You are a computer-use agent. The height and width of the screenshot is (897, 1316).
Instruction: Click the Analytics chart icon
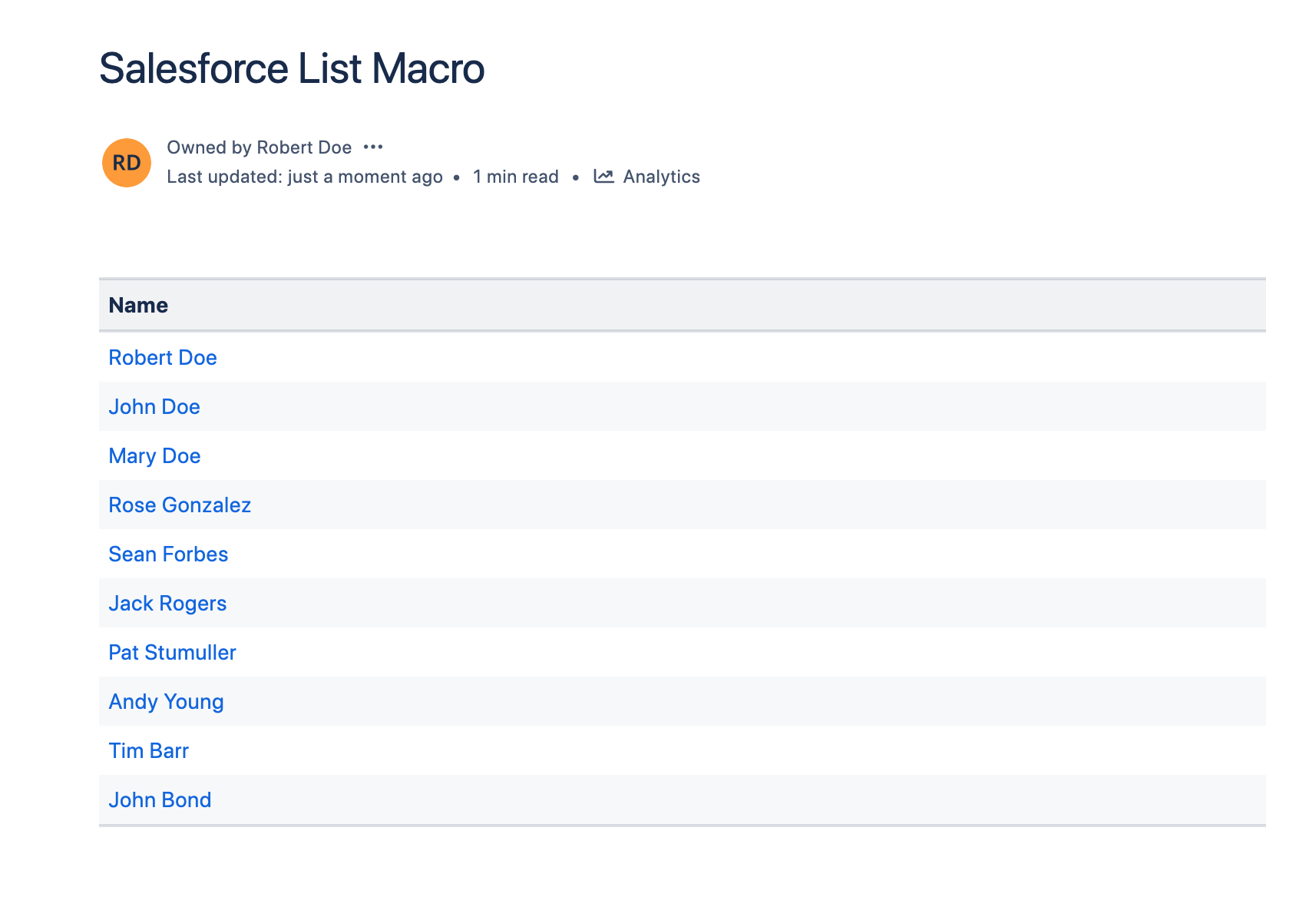[603, 177]
